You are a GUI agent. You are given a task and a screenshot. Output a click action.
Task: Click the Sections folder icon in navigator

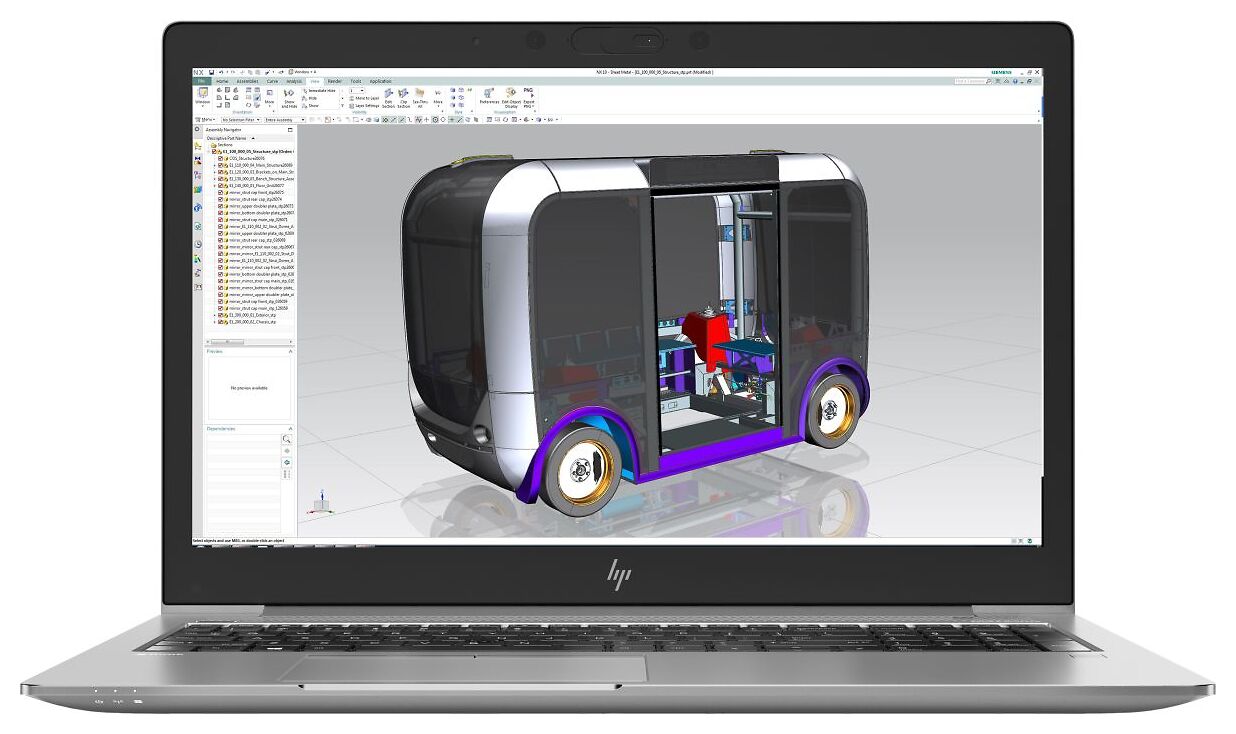pyautogui.click(x=214, y=145)
